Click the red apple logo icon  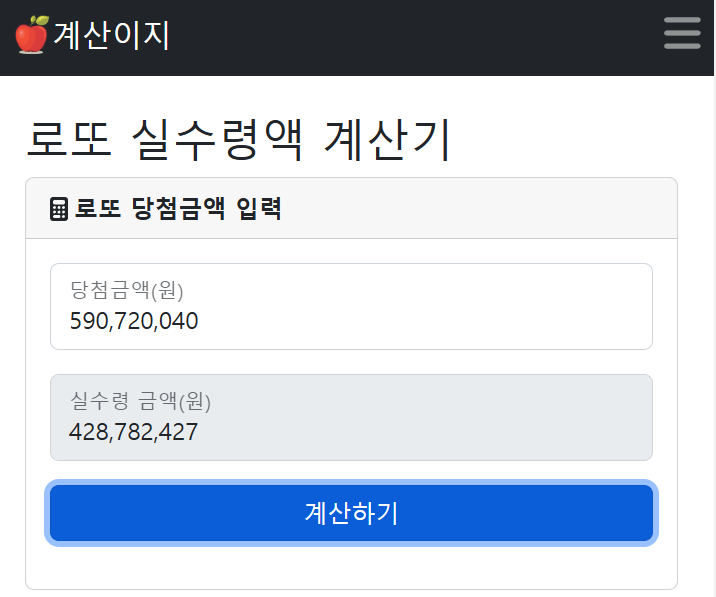tap(31, 35)
